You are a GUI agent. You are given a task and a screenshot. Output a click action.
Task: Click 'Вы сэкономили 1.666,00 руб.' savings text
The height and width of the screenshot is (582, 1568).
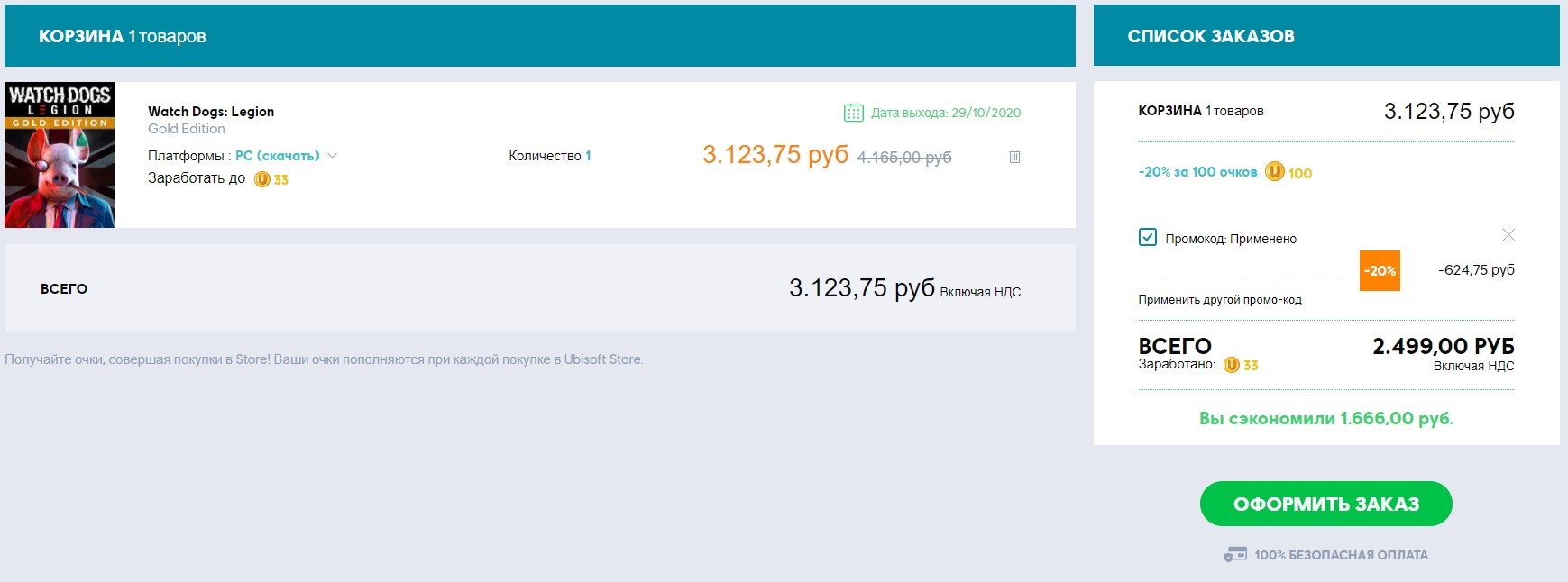[1326, 418]
